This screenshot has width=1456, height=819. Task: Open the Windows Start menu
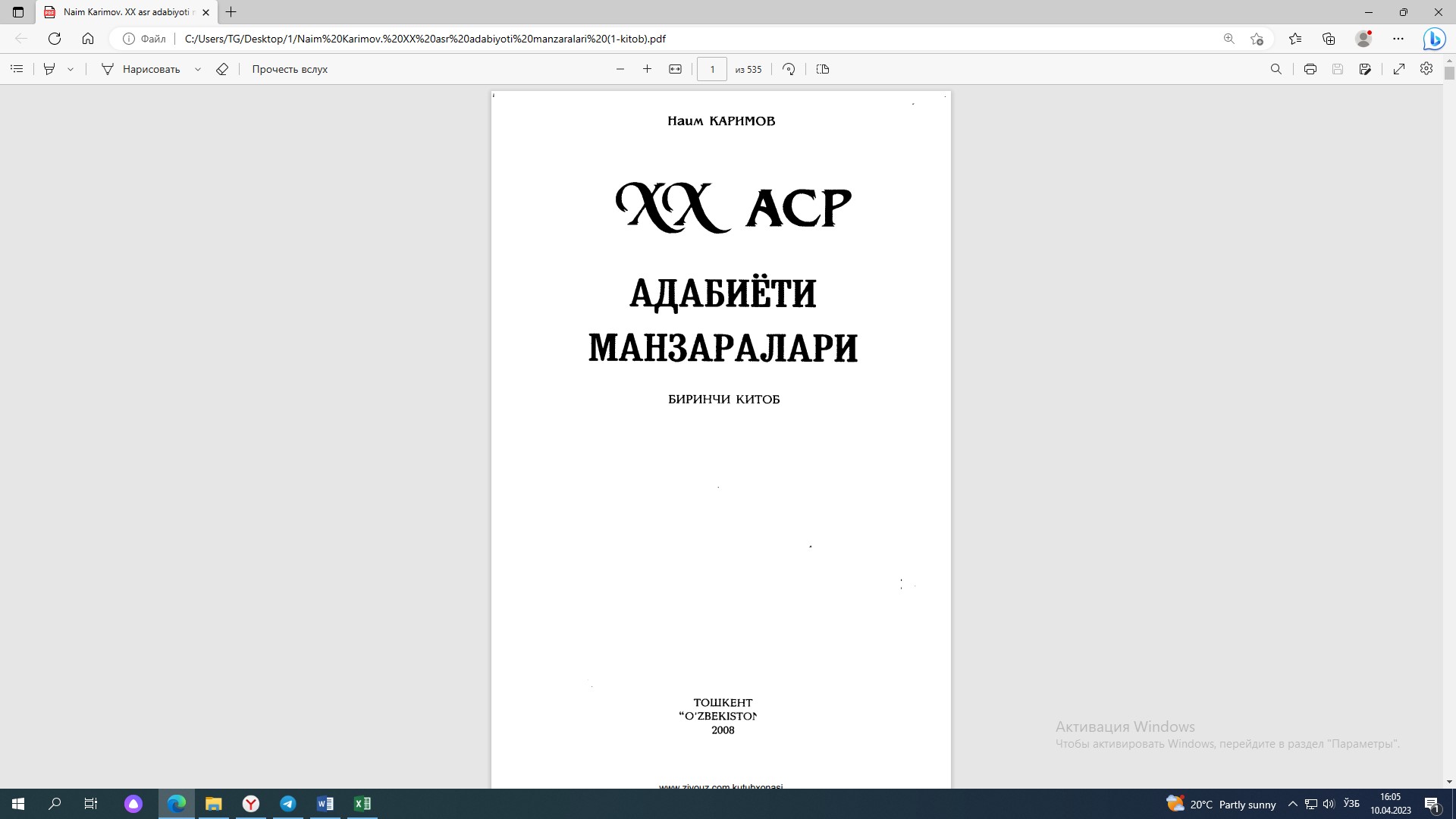click(x=18, y=804)
